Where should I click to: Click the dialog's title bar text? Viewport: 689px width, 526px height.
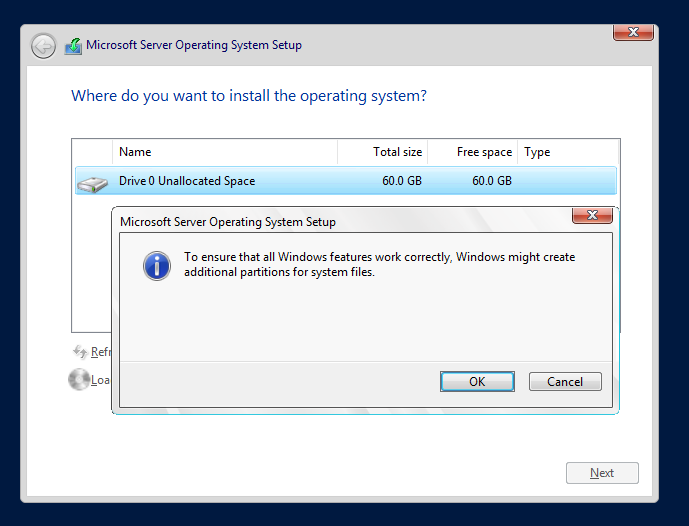coord(228,222)
